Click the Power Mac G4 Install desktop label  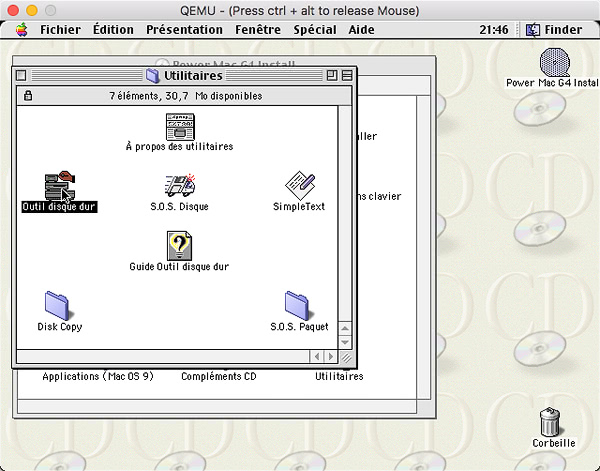tap(553, 83)
